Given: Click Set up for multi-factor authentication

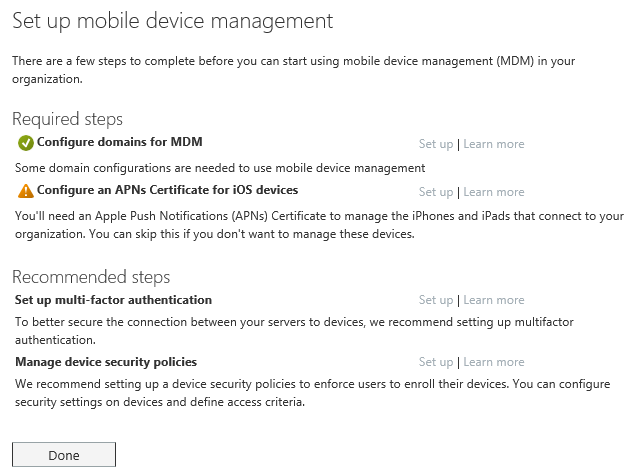Looking at the screenshot, I should (436, 300).
